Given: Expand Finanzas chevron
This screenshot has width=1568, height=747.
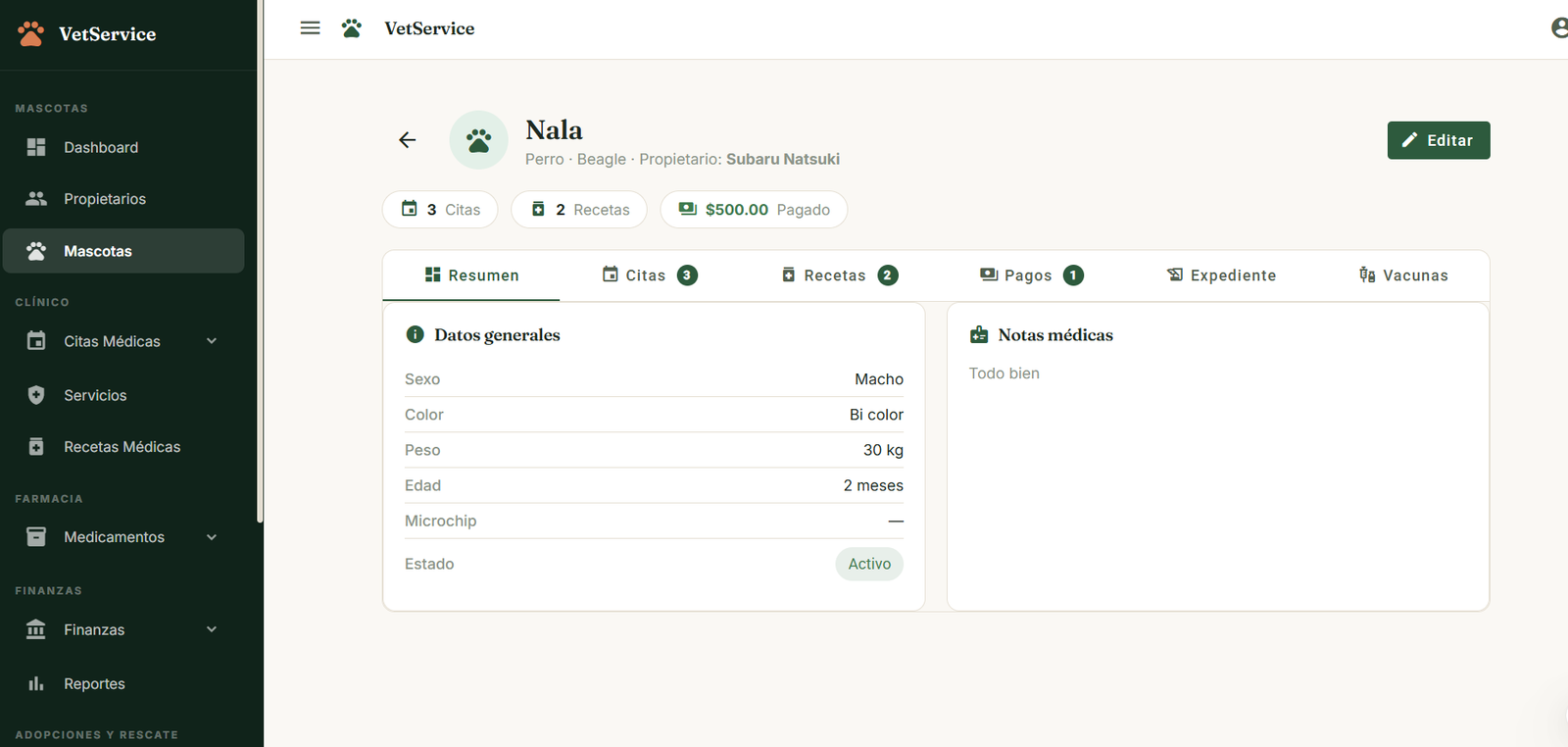Looking at the screenshot, I should tap(212, 629).
